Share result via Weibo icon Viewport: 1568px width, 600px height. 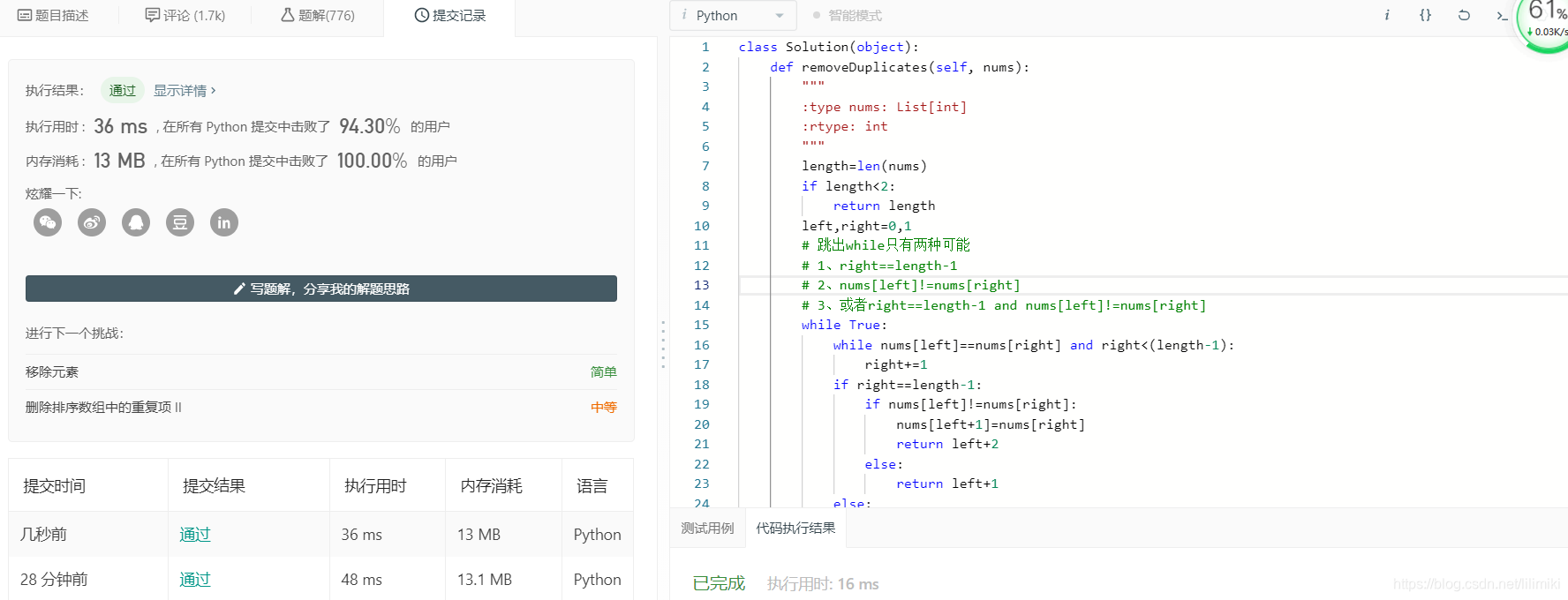click(92, 222)
